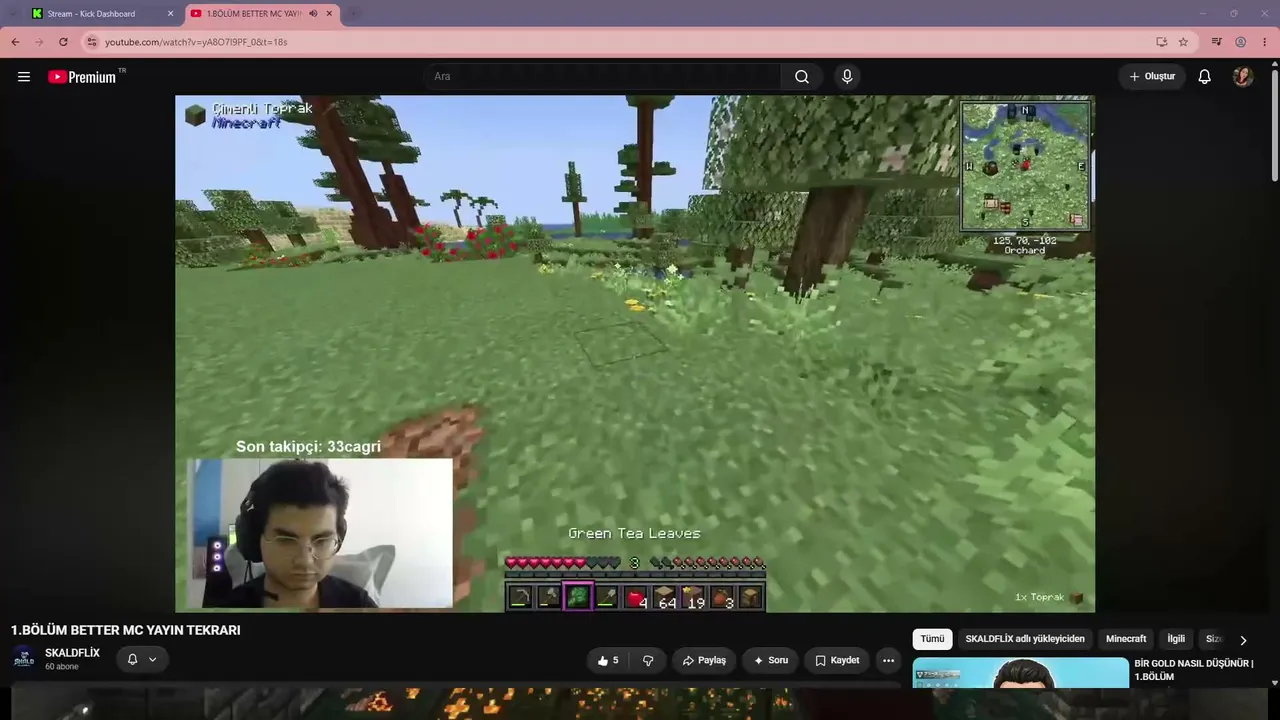
Task: Open the Chrome three-dot menu
Action: pyautogui.click(x=1265, y=42)
